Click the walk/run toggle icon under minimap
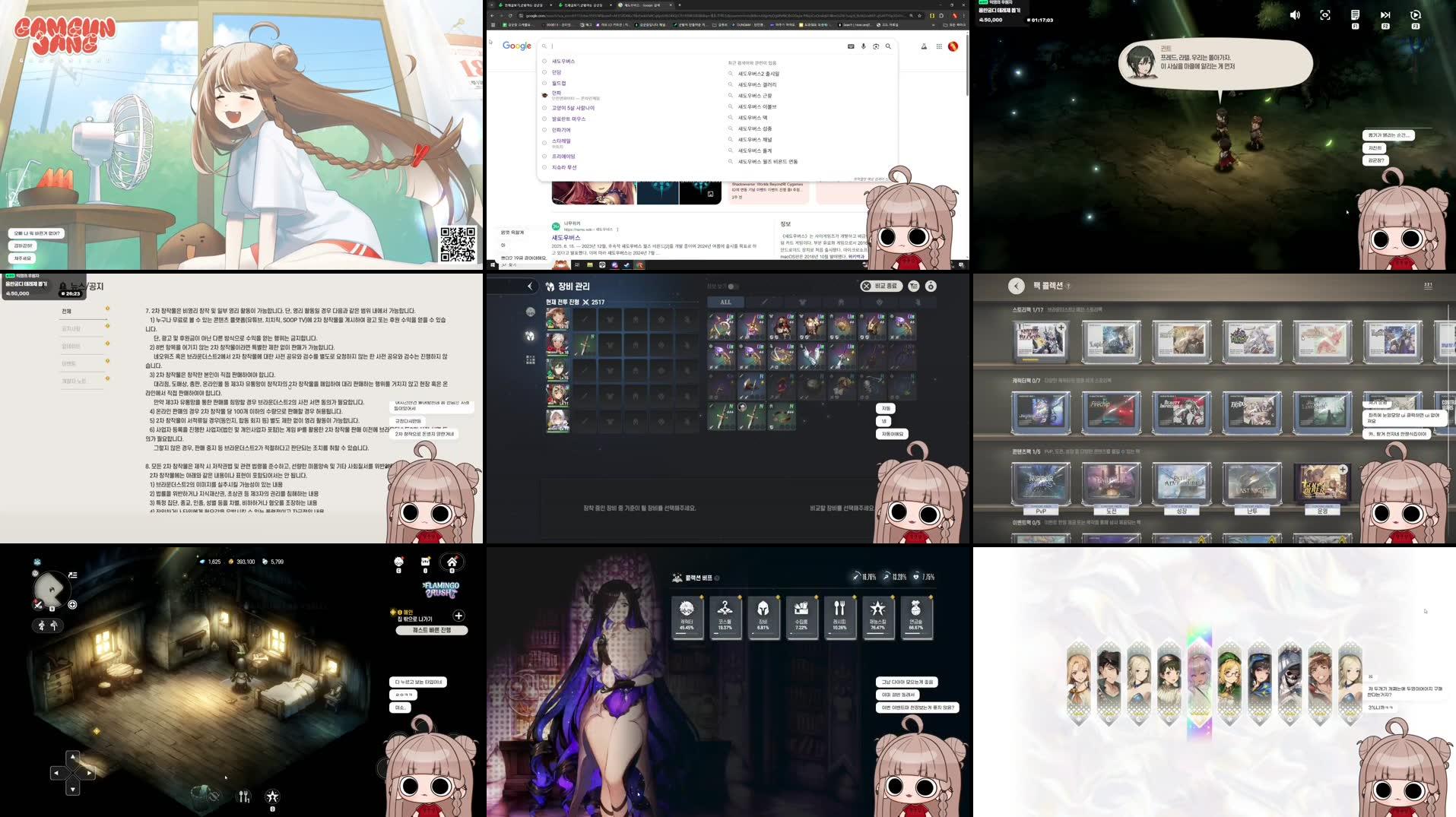The image size is (1456, 817). (x=47, y=625)
